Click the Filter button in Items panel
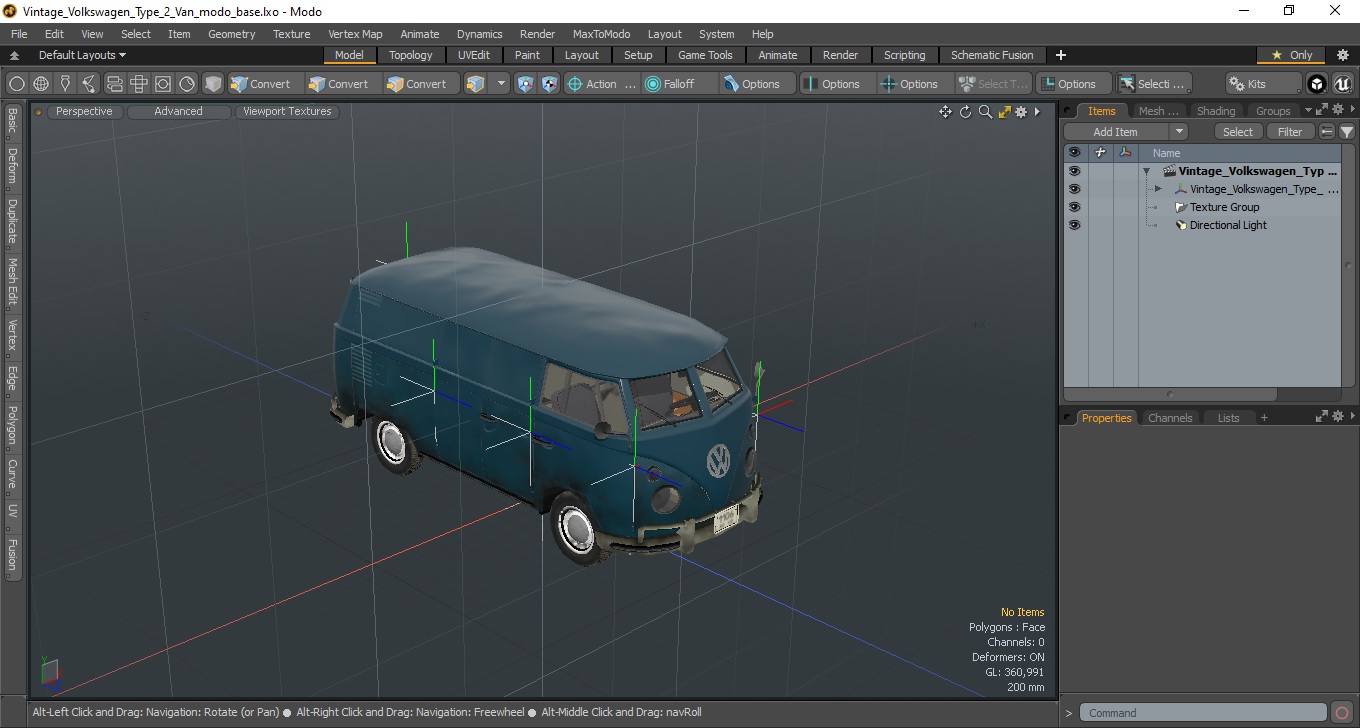1360x728 pixels. (x=1291, y=132)
